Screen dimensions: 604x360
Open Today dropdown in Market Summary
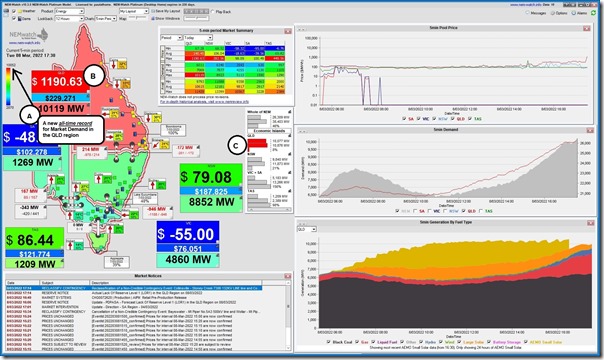point(198,38)
